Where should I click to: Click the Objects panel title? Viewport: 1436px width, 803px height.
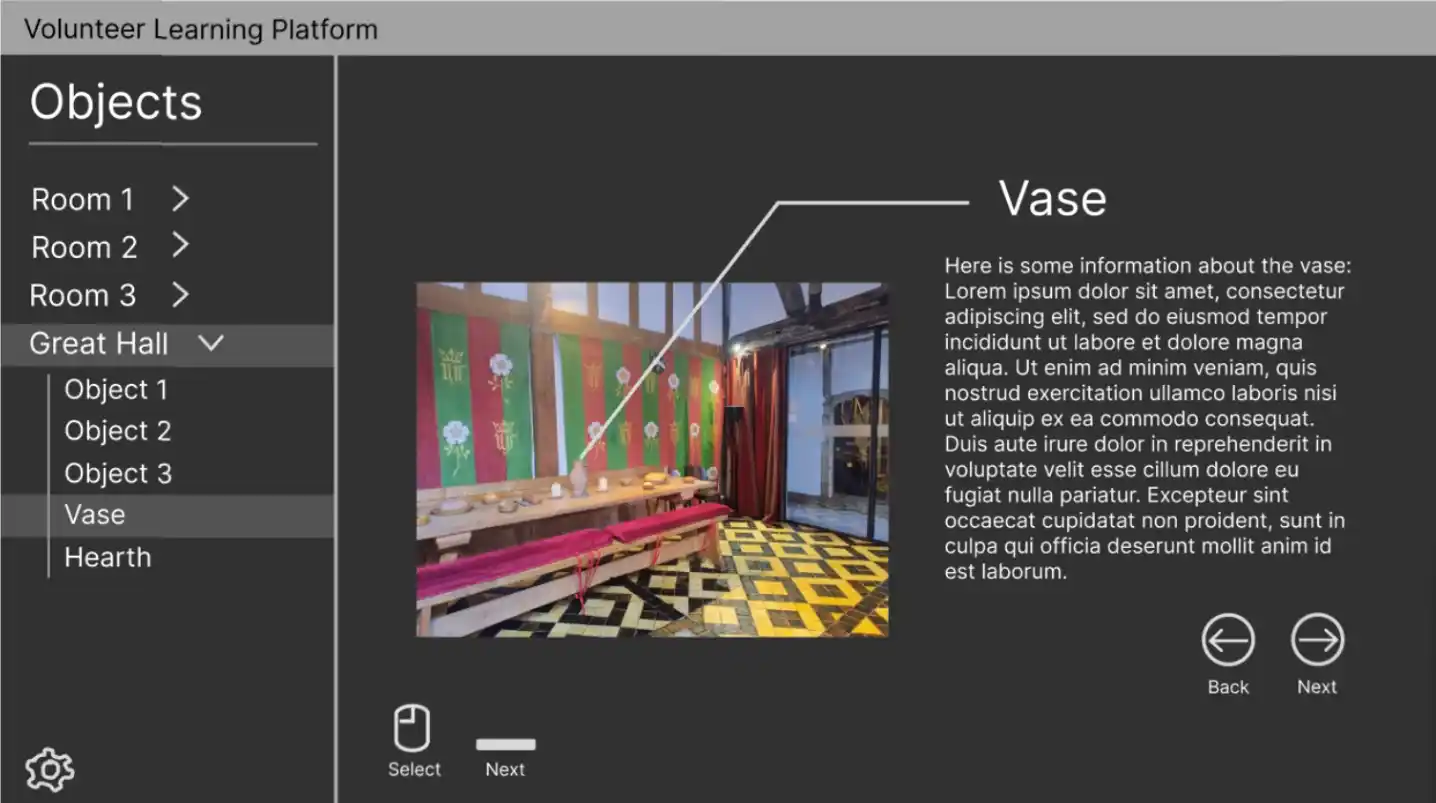[115, 101]
